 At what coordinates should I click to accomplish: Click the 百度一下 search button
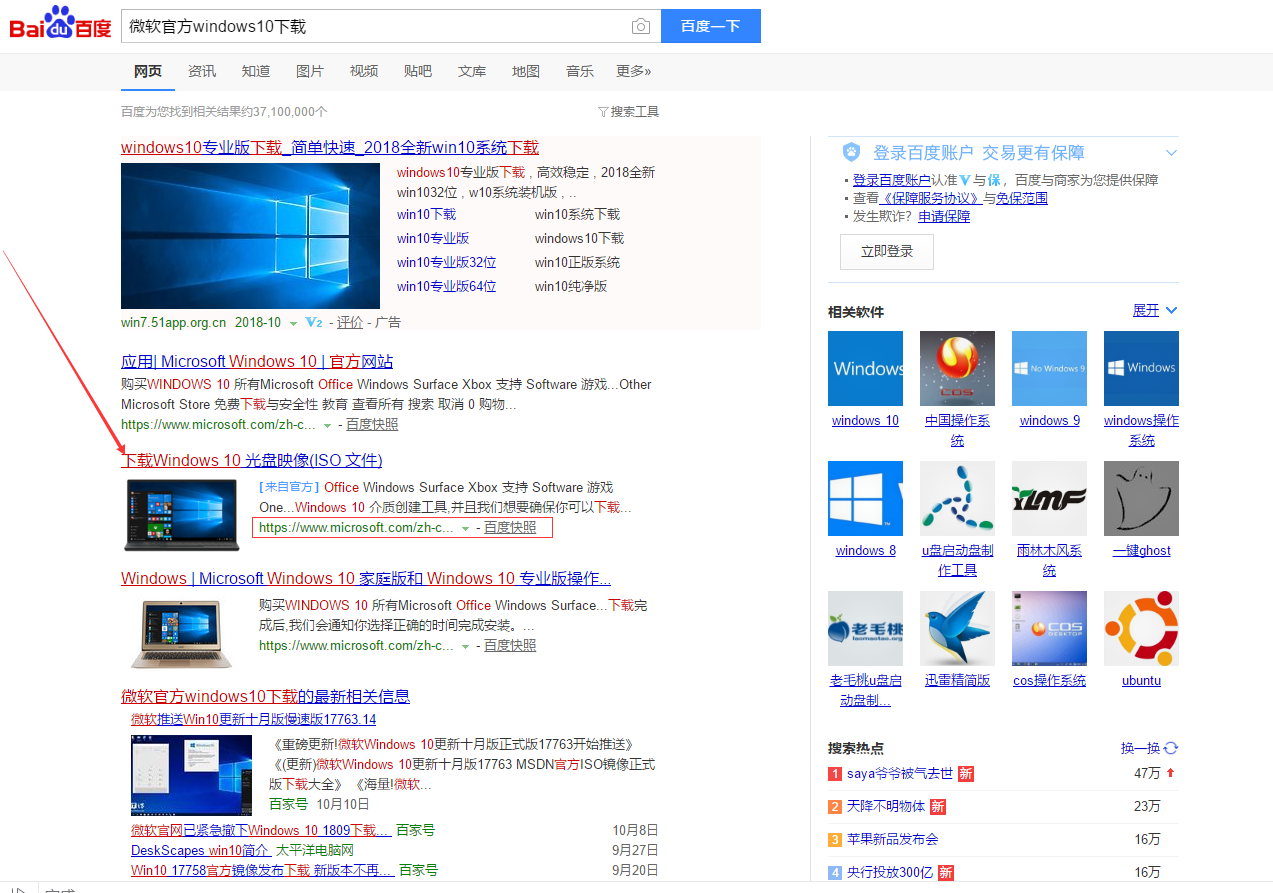click(711, 26)
